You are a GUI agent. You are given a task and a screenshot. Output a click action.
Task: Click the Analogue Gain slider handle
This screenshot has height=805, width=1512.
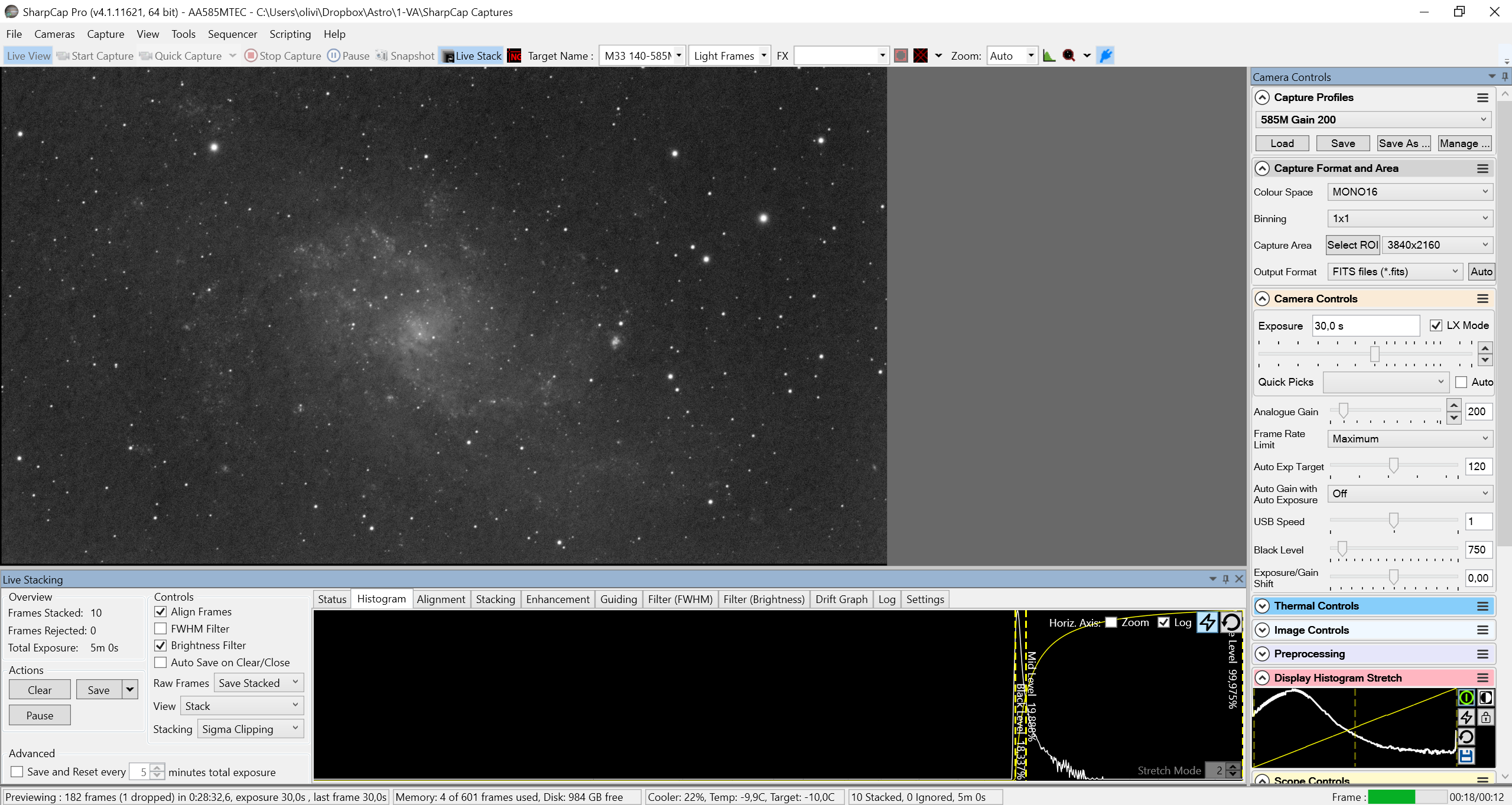(1344, 410)
